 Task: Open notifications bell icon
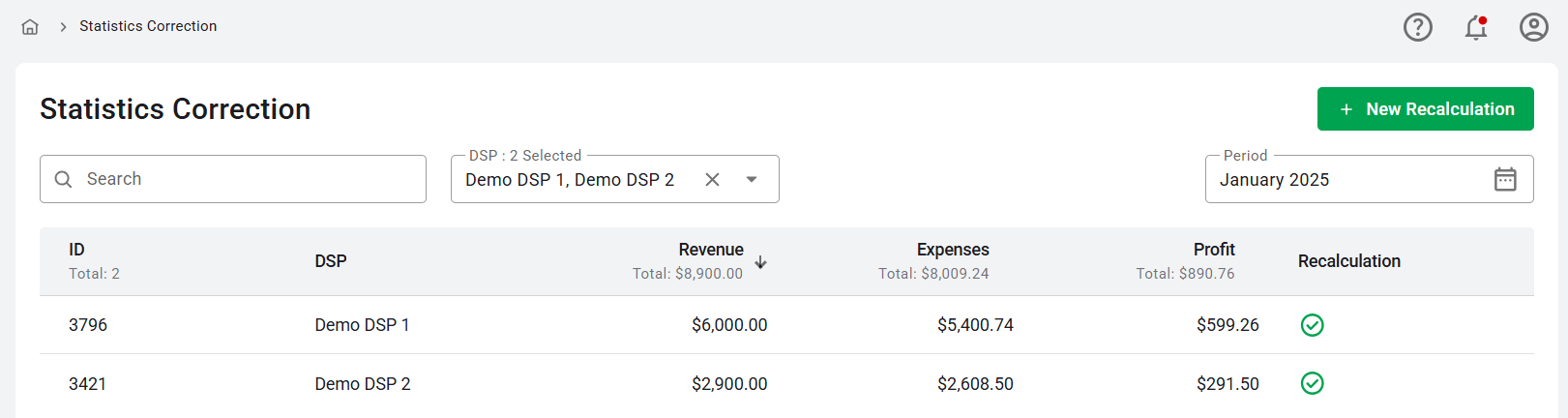(x=1475, y=27)
